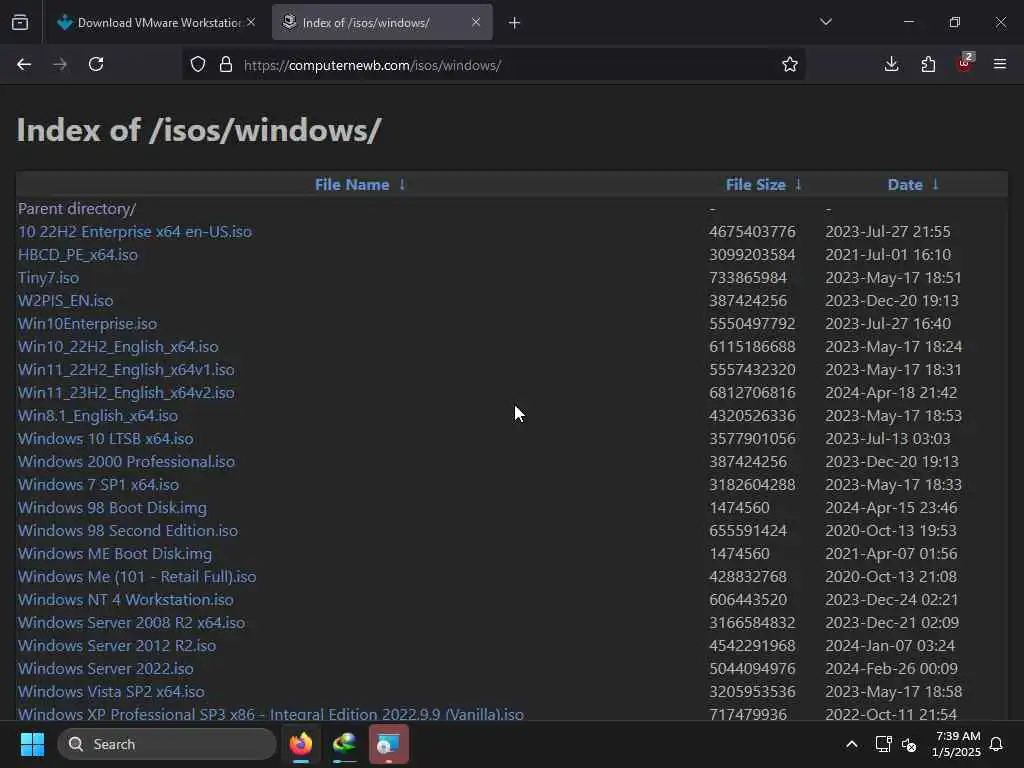Reload the current page
Screen dimensions: 1024x768
96,64
